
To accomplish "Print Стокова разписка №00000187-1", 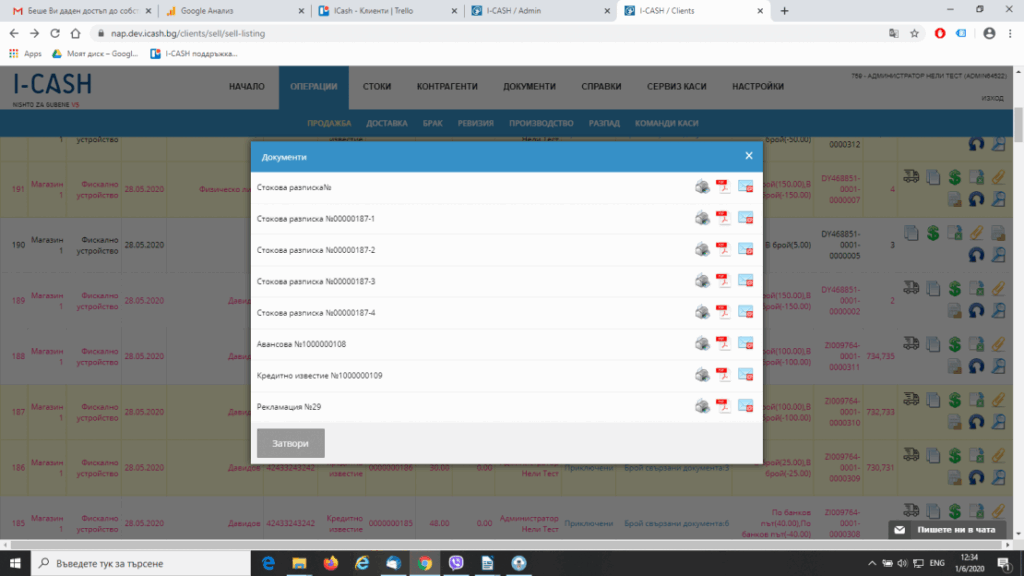I will 703,218.
